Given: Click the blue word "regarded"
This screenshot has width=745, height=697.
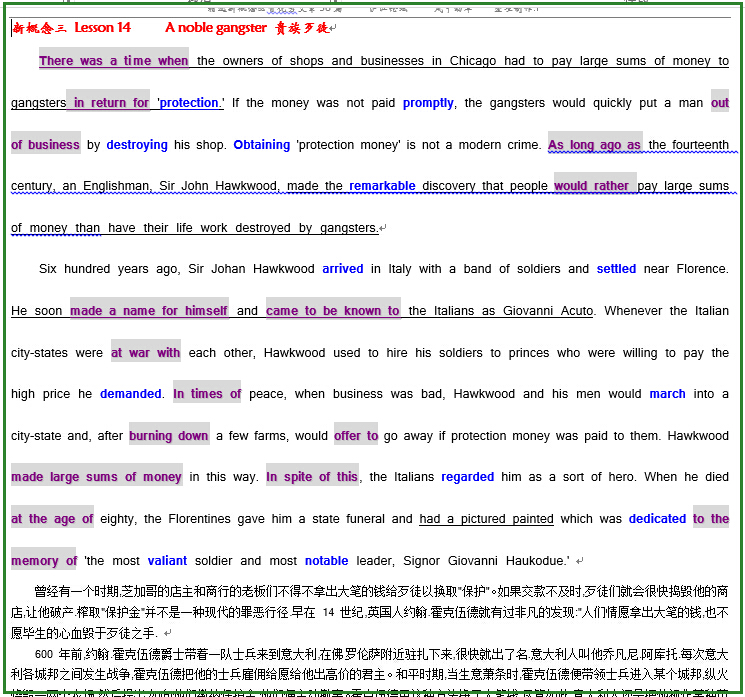Looking at the screenshot, I should coord(467,477).
